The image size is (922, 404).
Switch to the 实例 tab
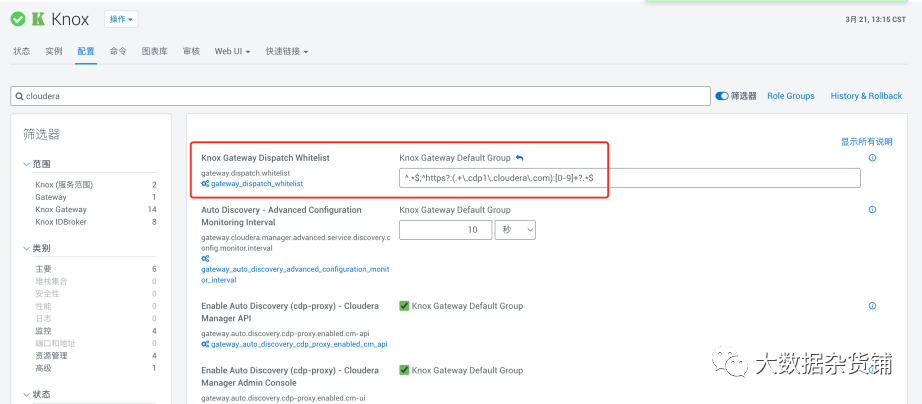54,51
